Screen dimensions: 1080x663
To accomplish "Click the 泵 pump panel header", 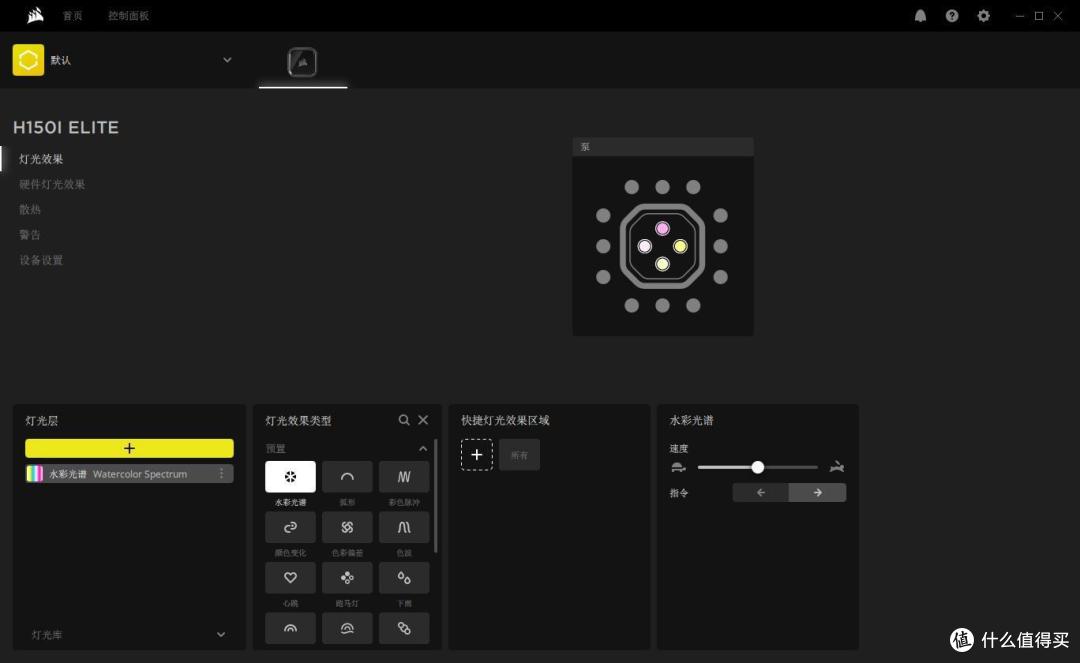I will 663,147.
